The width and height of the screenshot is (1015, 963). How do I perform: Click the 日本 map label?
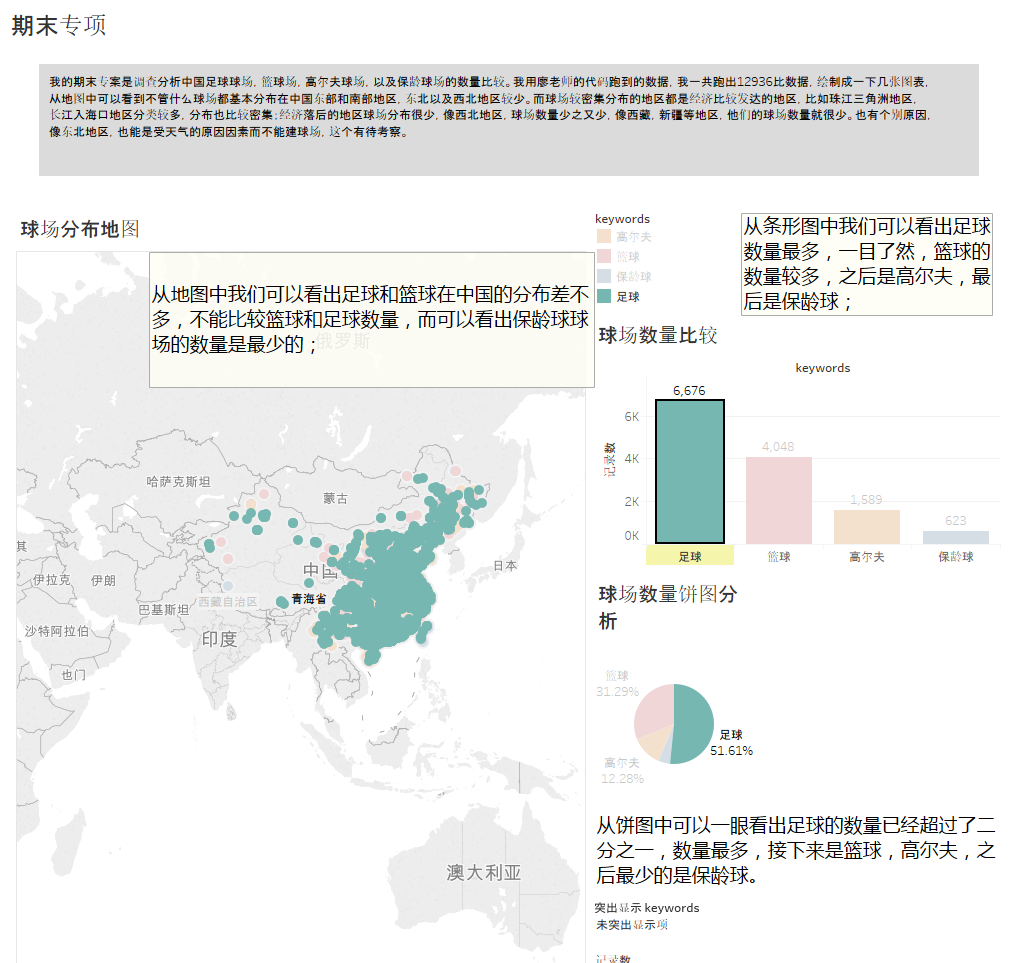[x=505, y=566]
